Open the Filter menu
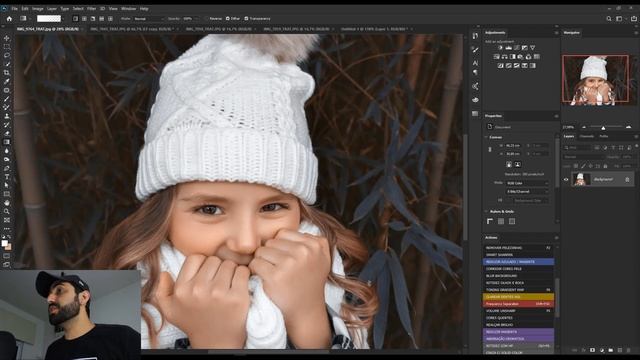 91,9
